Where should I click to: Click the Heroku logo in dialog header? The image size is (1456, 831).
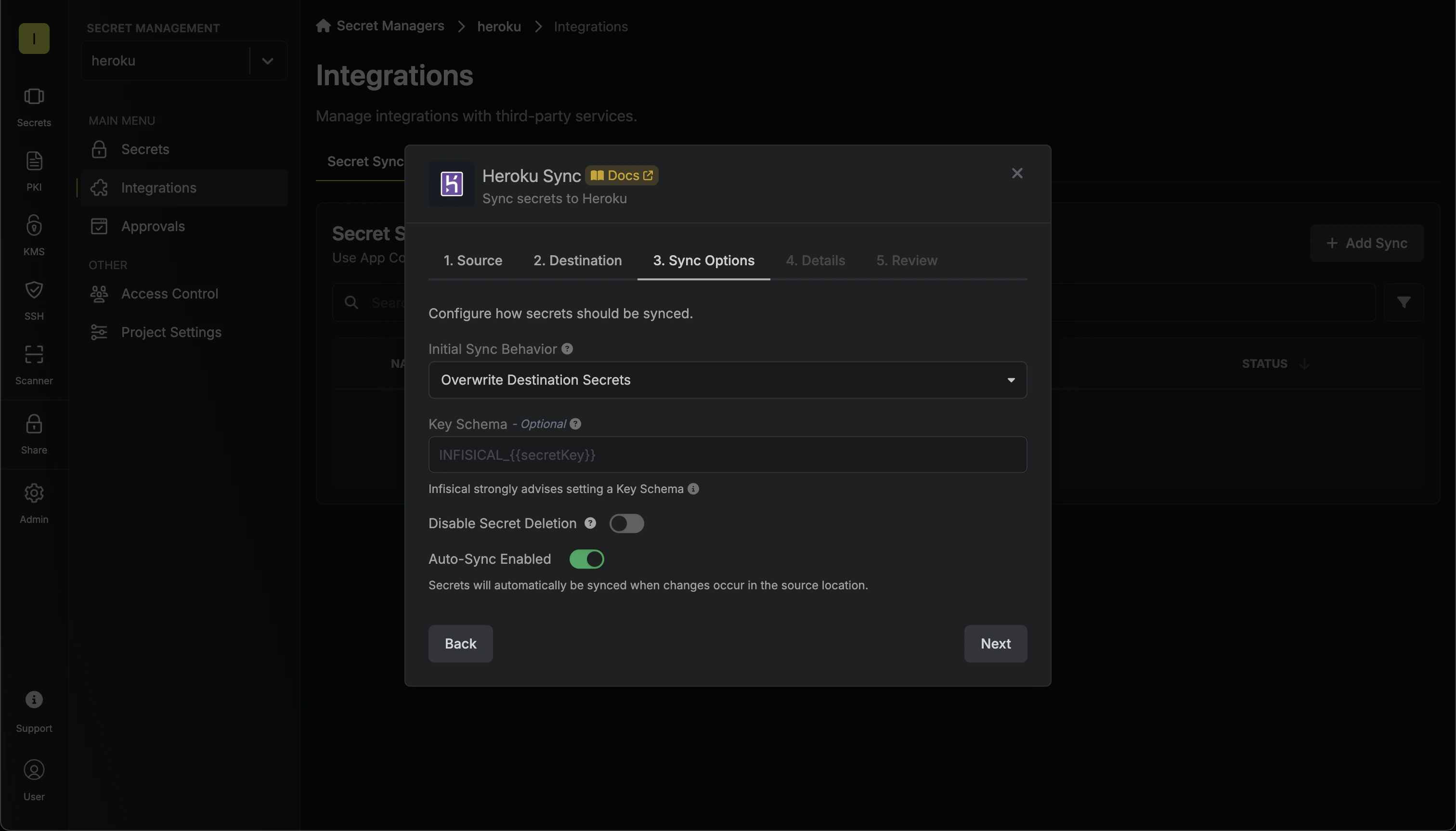pyautogui.click(x=451, y=184)
